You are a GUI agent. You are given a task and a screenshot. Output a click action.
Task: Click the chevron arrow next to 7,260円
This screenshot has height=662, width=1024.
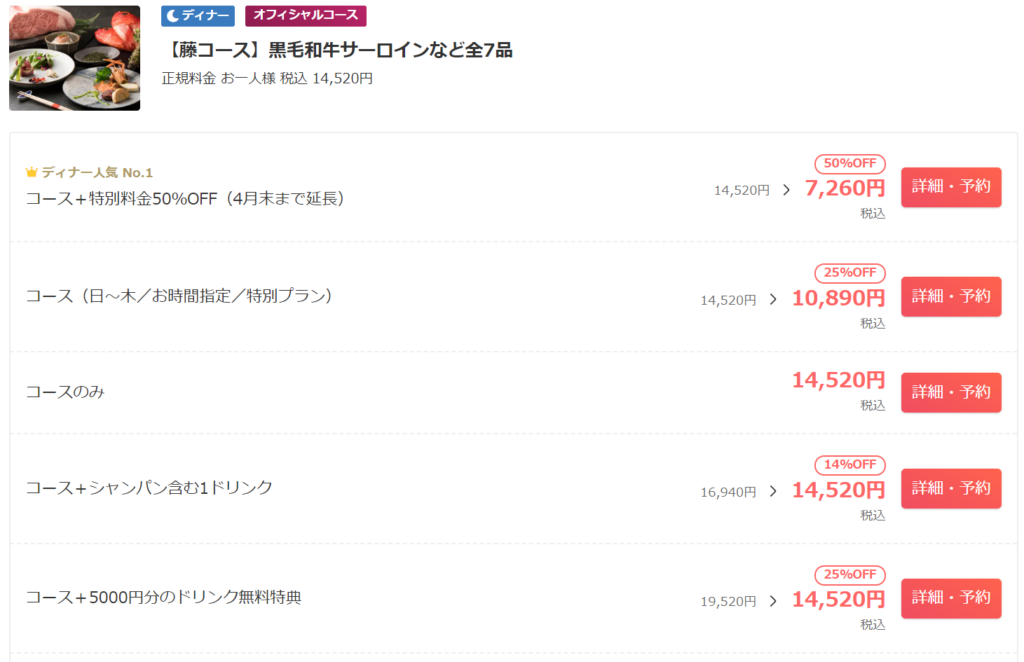[786, 189]
